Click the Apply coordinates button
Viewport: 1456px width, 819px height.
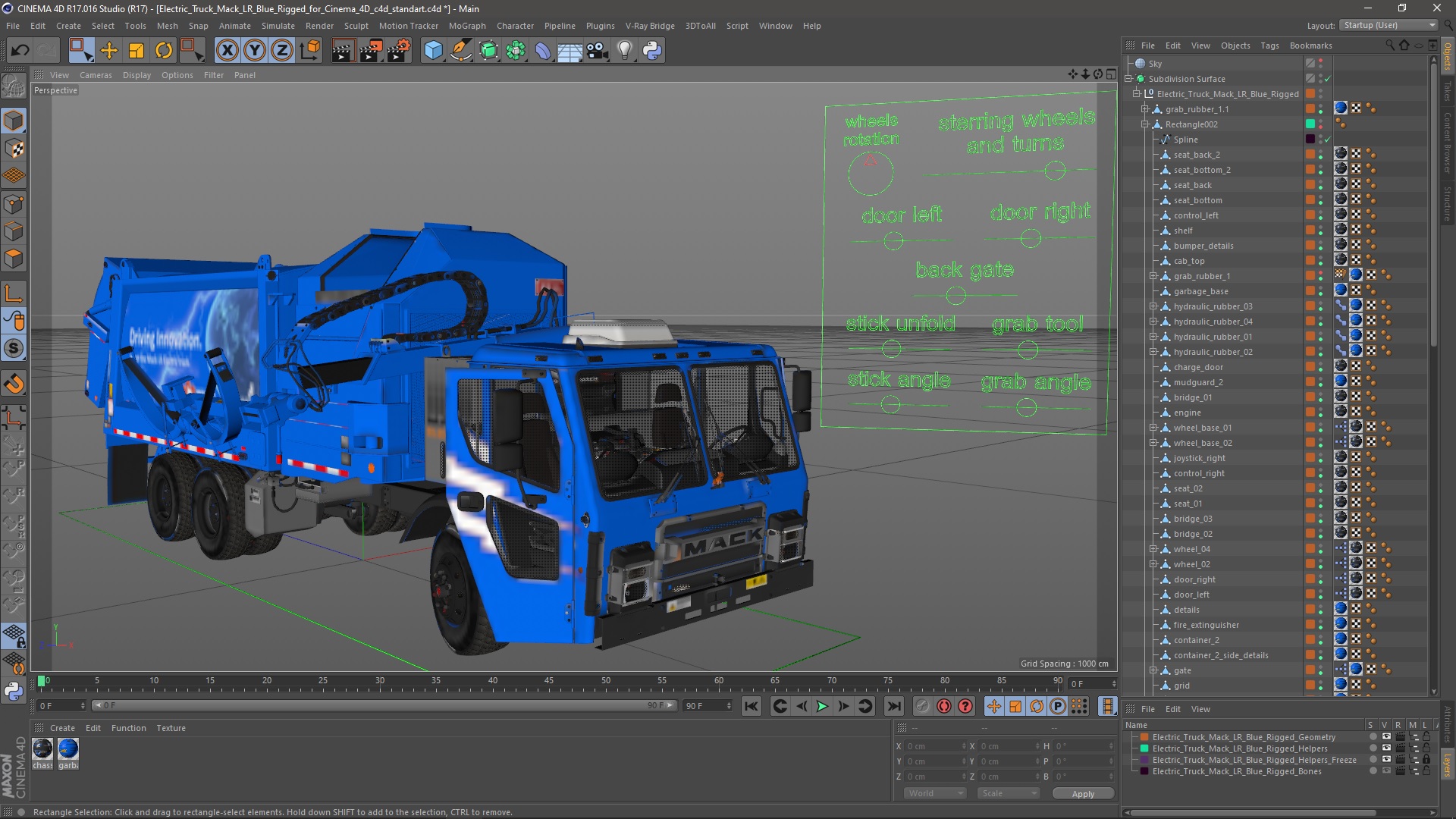(1083, 793)
